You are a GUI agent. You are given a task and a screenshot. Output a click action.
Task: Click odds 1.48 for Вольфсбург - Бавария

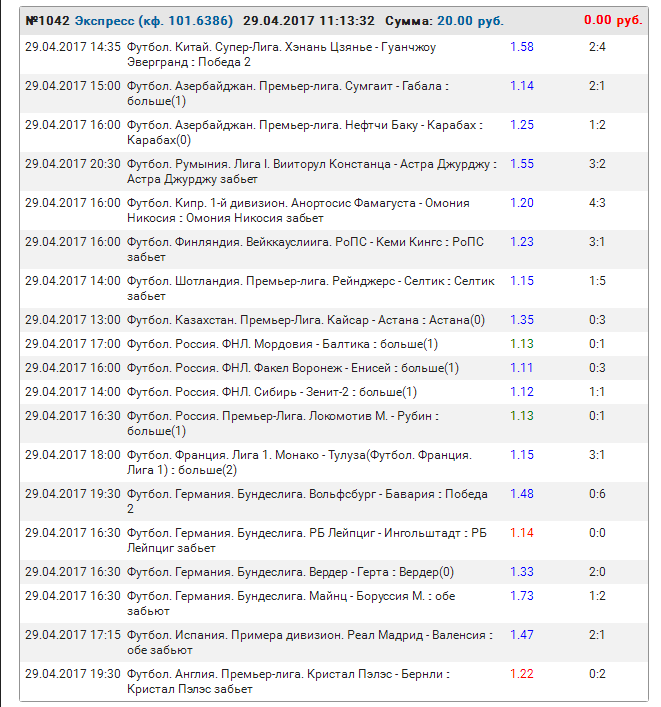(x=522, y=494)
